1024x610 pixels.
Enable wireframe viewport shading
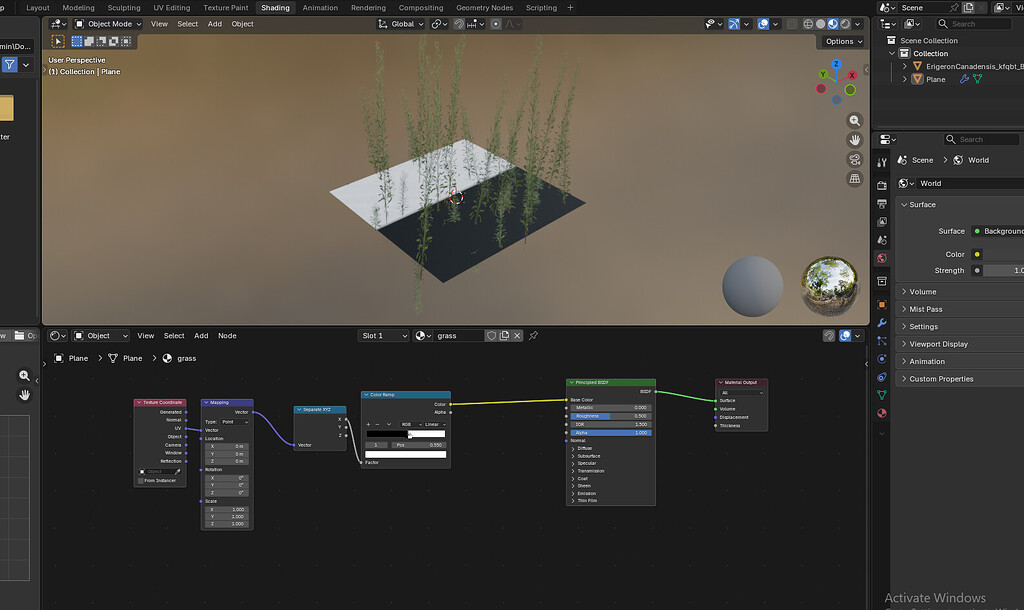tap(808, 24)
